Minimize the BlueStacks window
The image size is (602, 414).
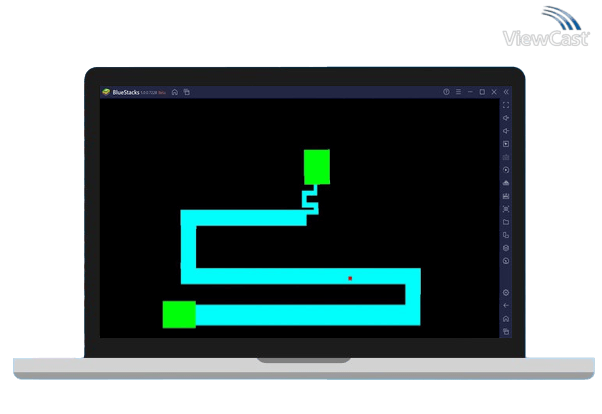click(x=470, y=92)
